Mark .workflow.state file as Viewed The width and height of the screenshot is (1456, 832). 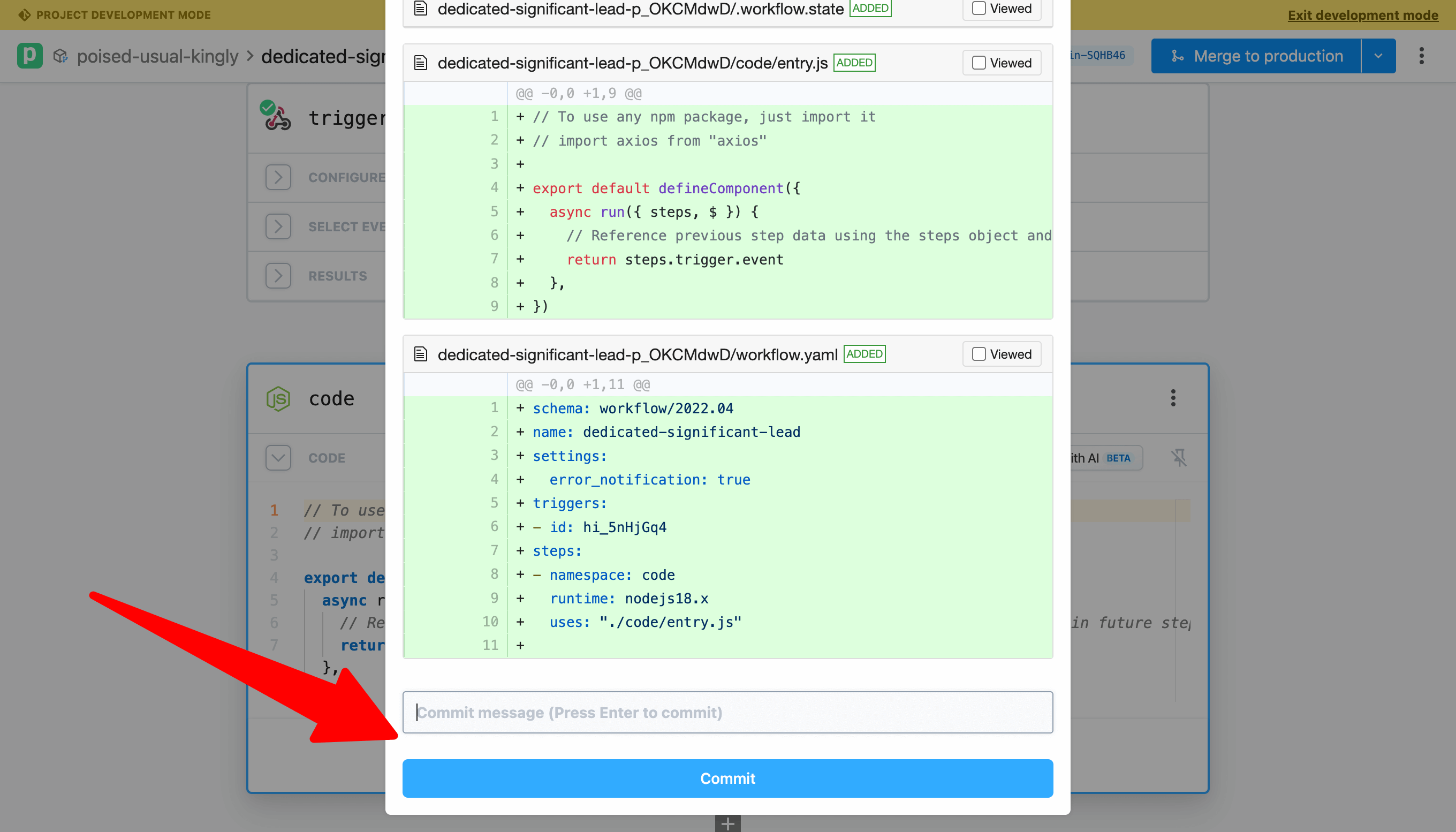point(978,8)
